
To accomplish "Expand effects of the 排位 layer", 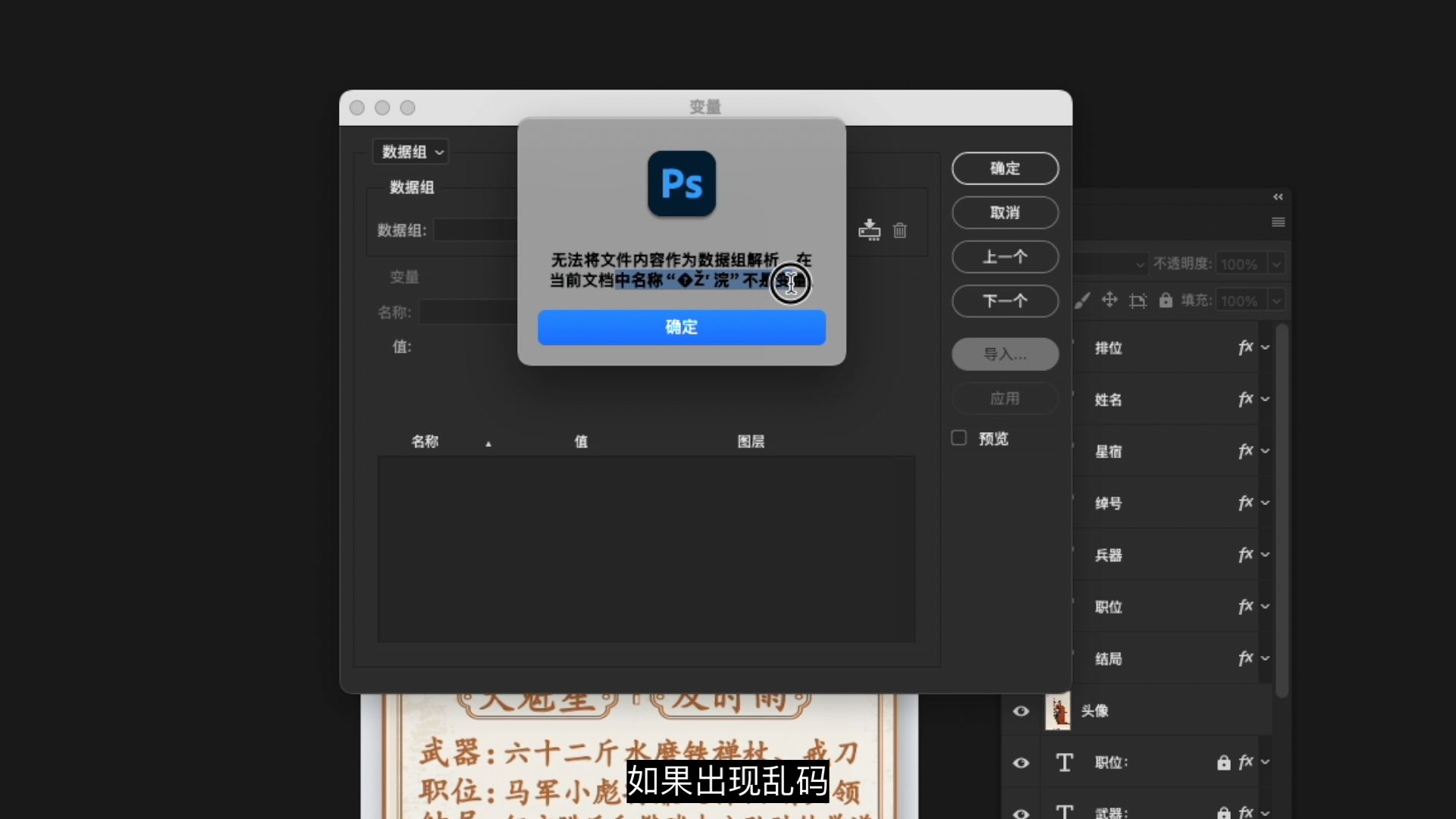I will coord(1265,347).
